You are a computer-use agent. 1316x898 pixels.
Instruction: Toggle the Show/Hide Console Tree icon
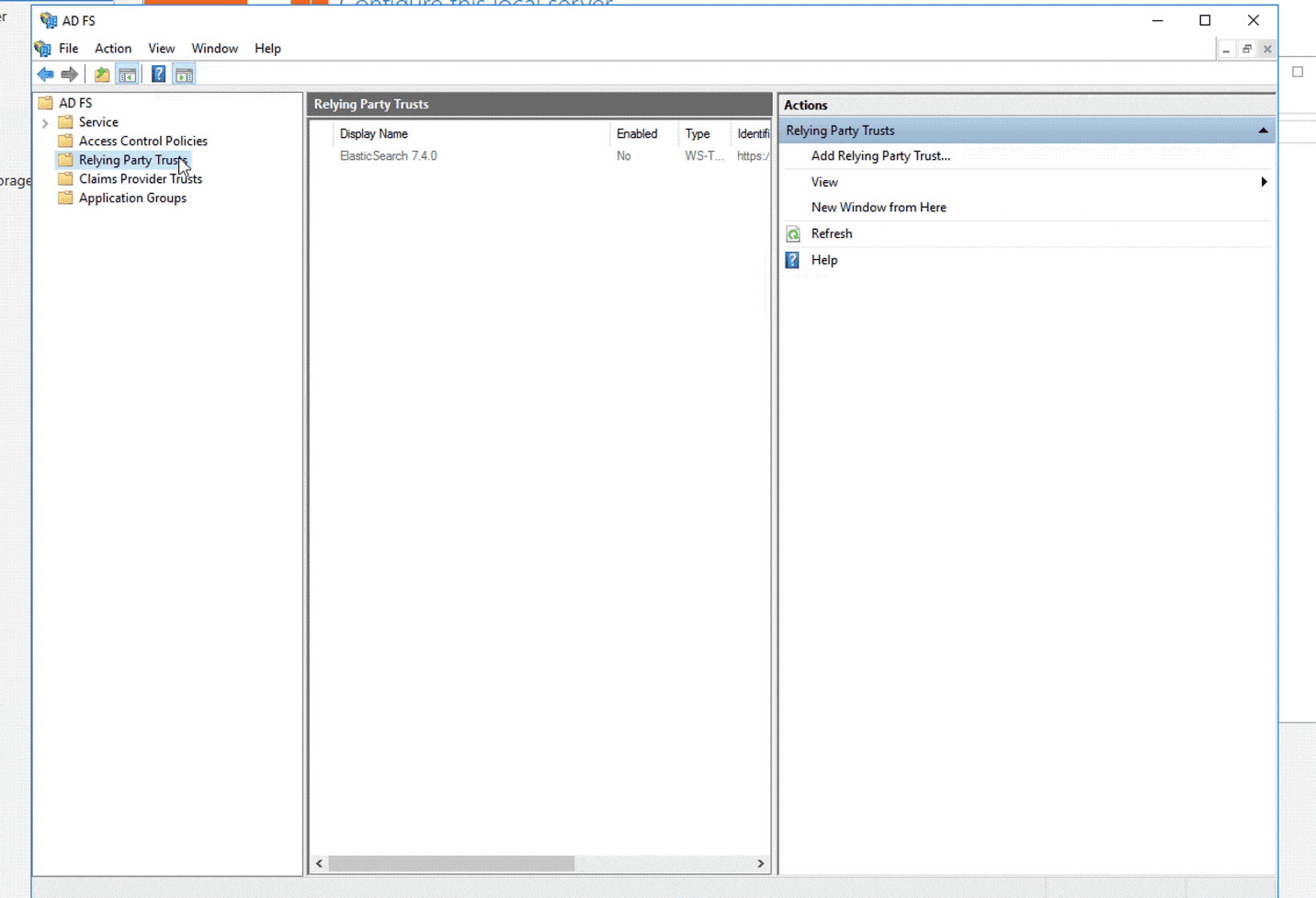click(127, 74)
